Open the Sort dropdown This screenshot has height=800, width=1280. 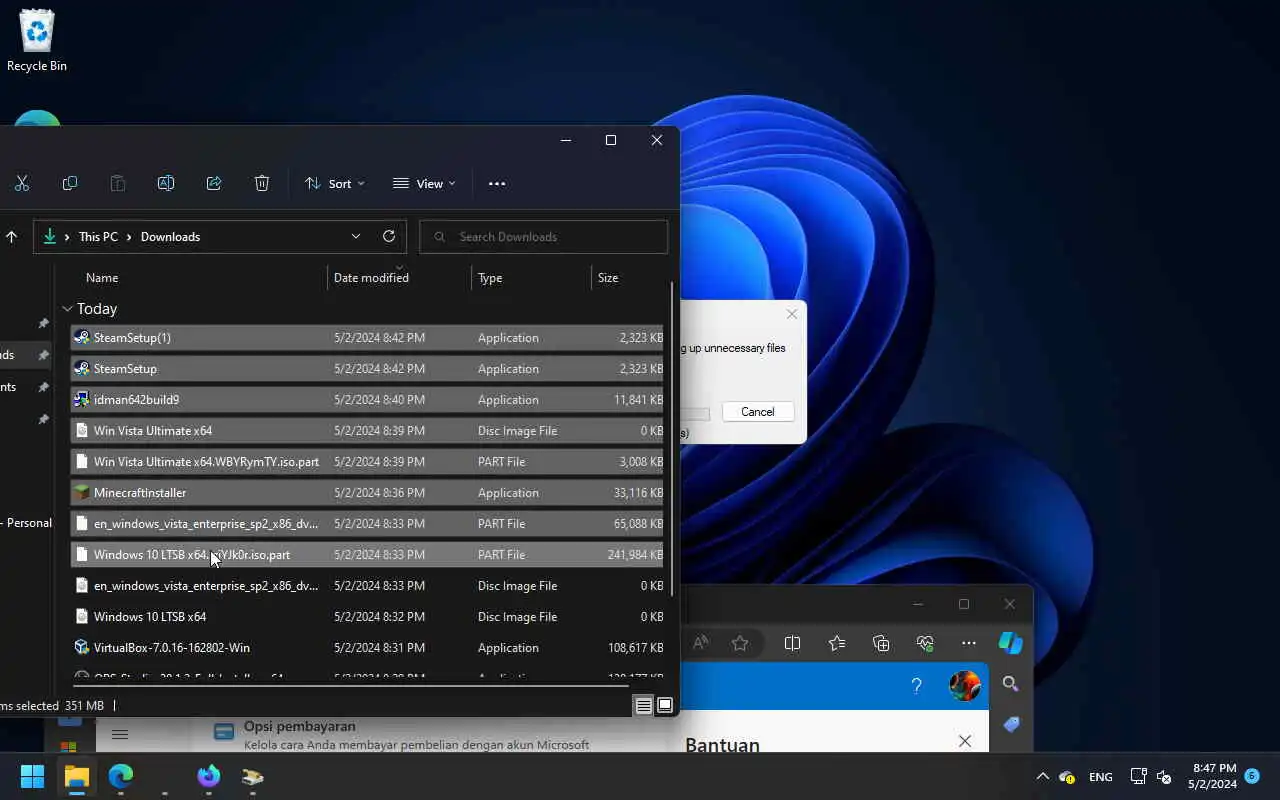click(335, 184)
